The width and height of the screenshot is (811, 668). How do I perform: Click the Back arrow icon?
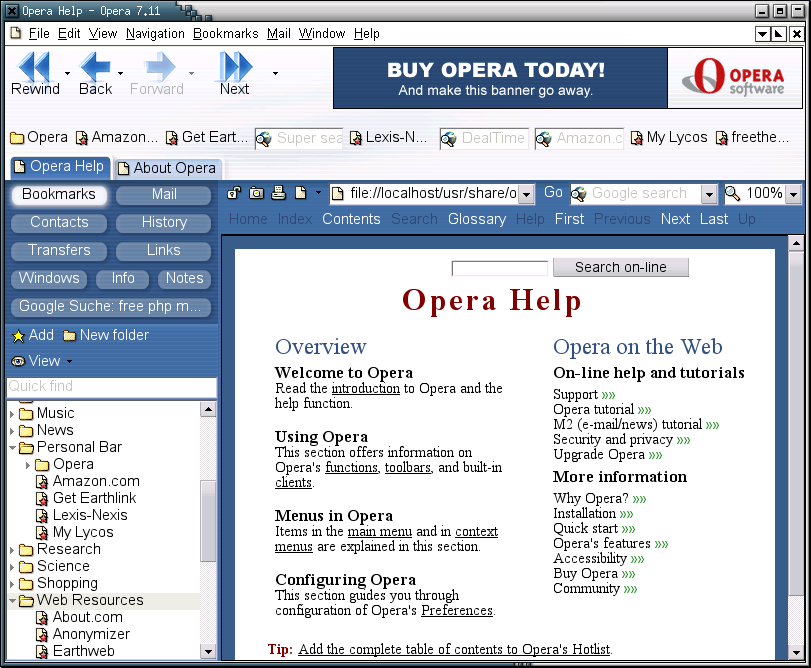point(95,67)
